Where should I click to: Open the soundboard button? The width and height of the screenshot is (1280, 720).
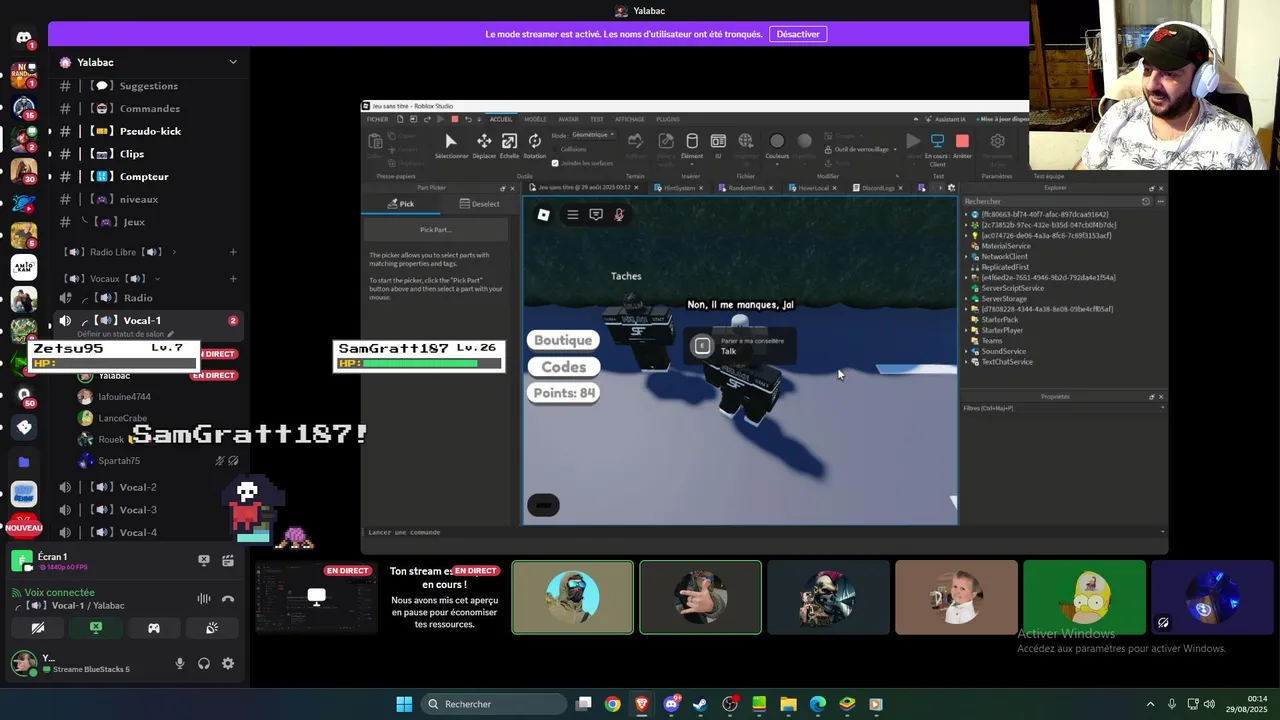212,628
